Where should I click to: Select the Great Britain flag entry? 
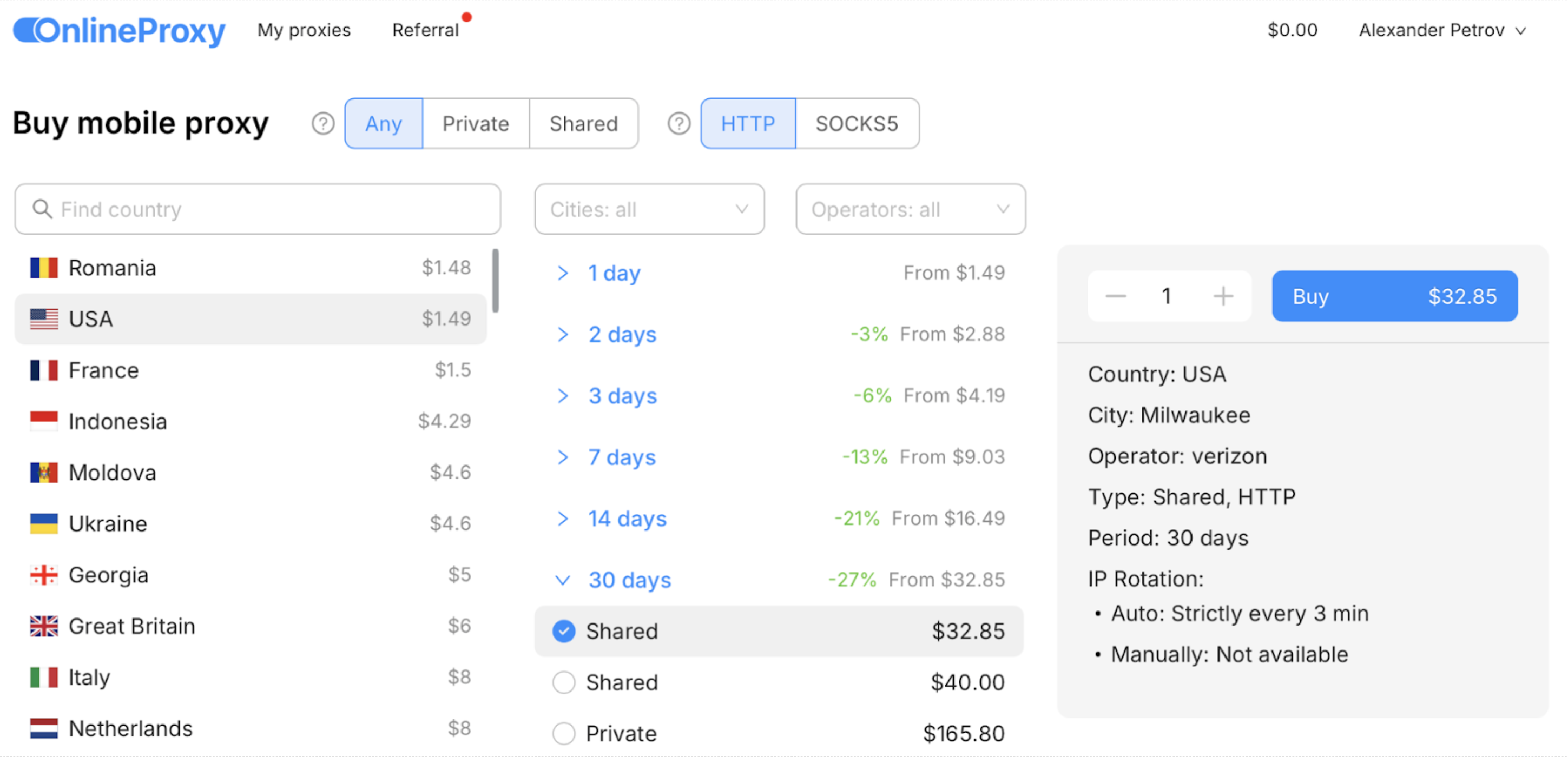pos(44,626)
